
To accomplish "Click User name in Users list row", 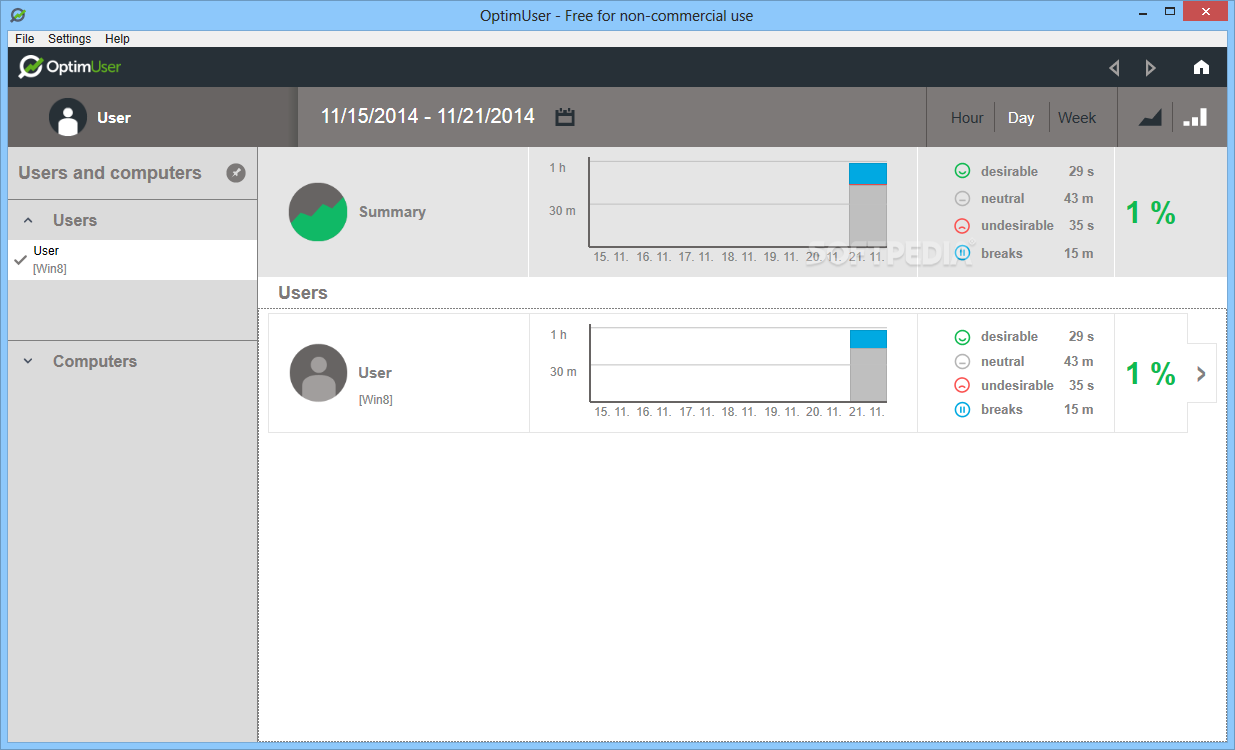I will (375, 373).
